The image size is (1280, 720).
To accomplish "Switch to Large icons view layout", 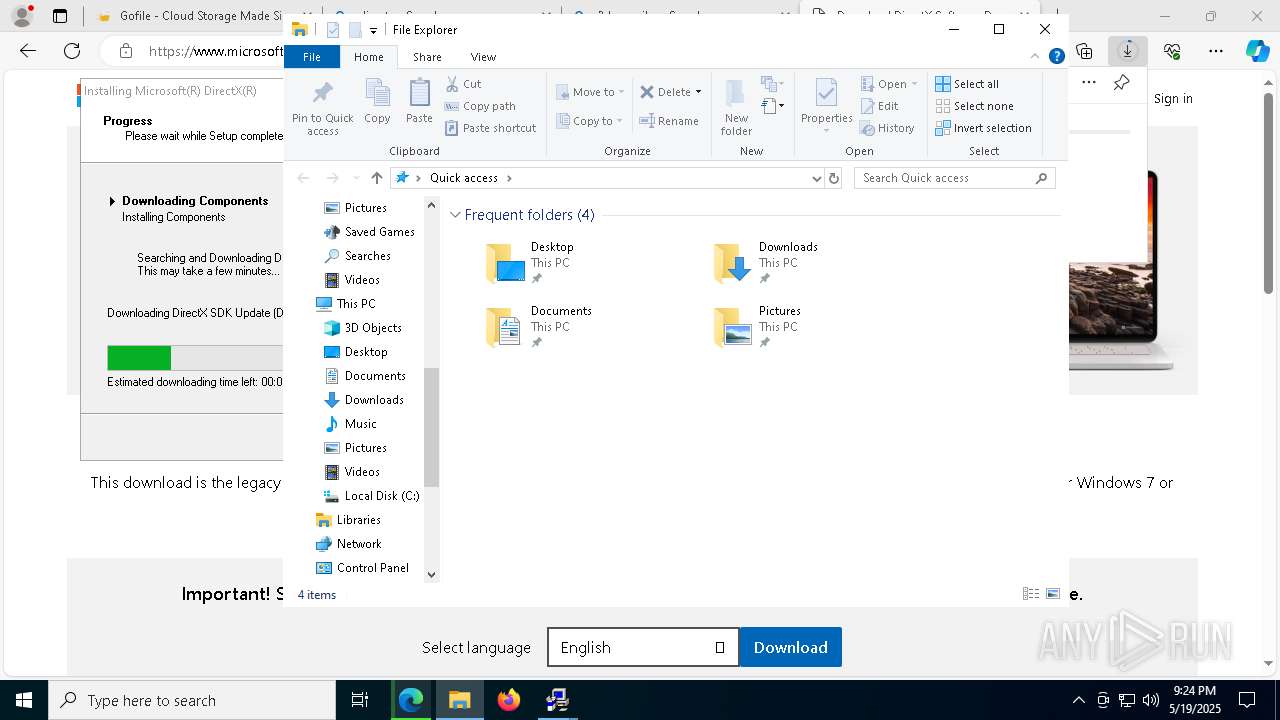I will pyautogui.click(x=1053, y=594).
